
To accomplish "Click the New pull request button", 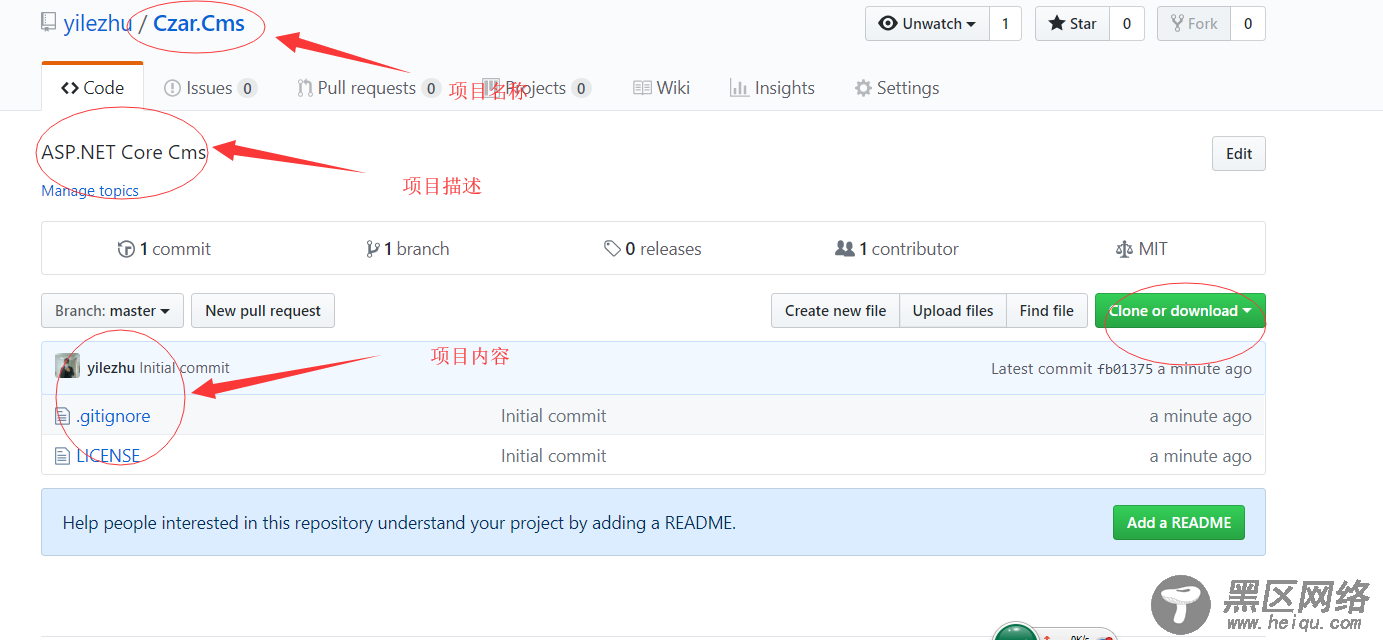I will tap(263, 311).
